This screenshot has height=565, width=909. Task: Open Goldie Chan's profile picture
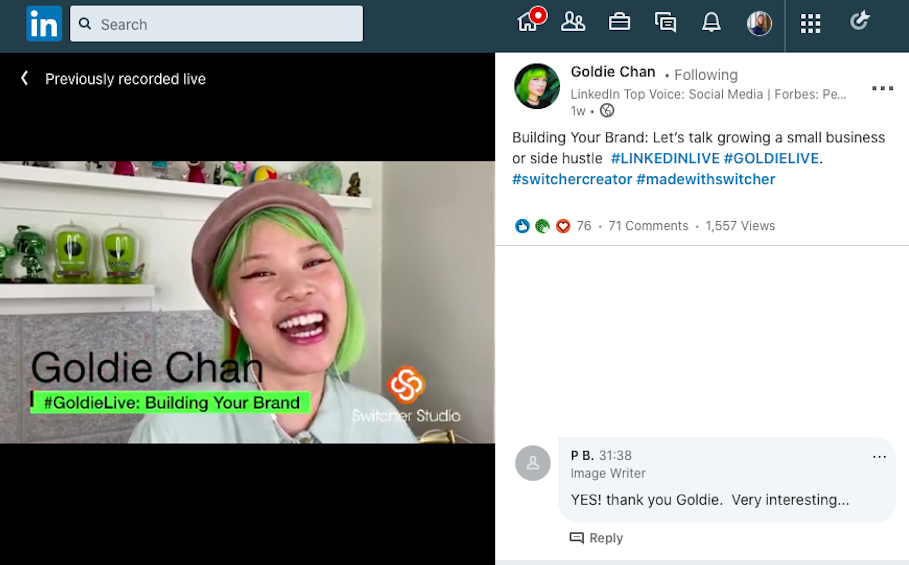537,86
